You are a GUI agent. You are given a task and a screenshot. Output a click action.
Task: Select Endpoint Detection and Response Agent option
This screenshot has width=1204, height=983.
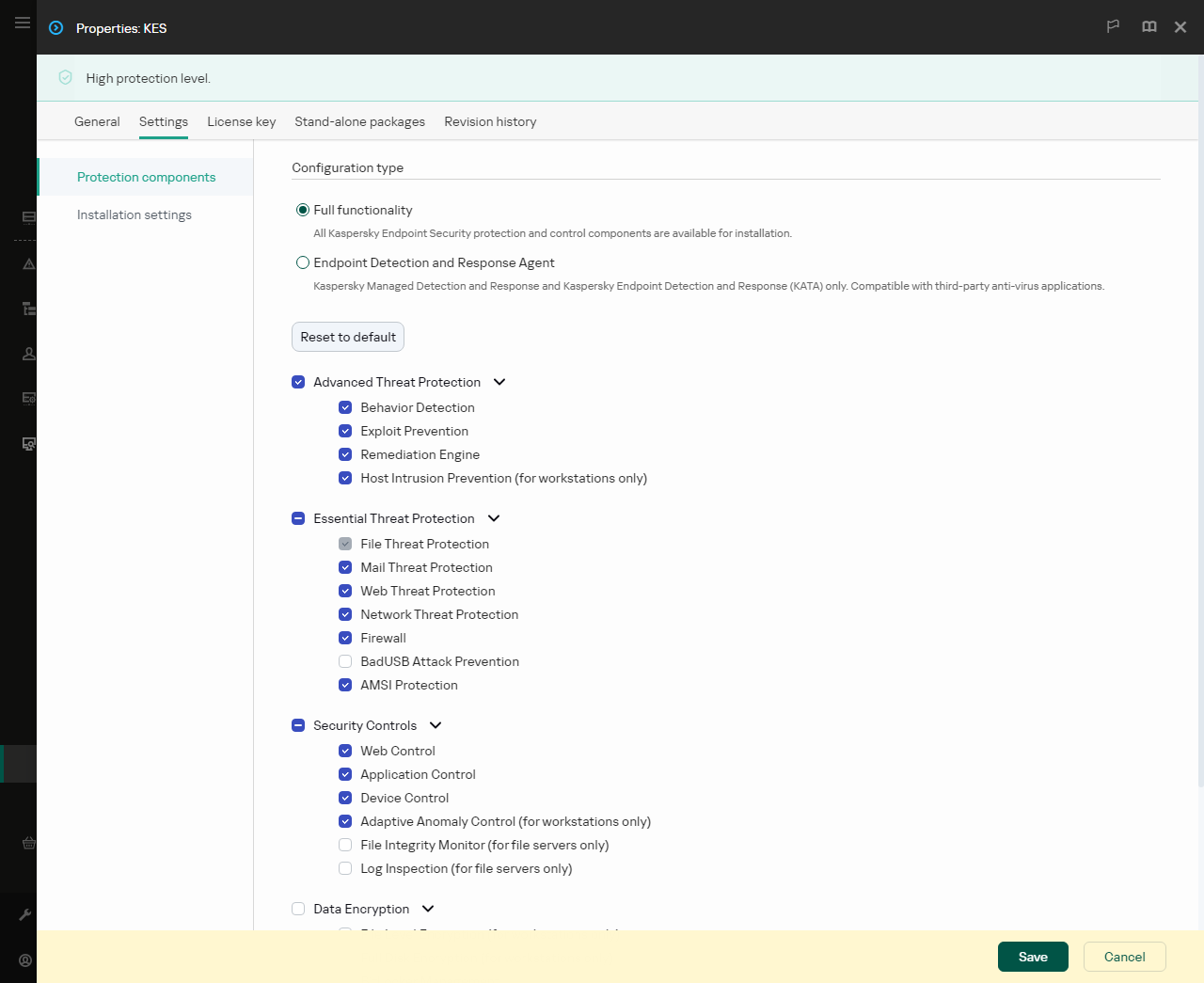[303, 262]
